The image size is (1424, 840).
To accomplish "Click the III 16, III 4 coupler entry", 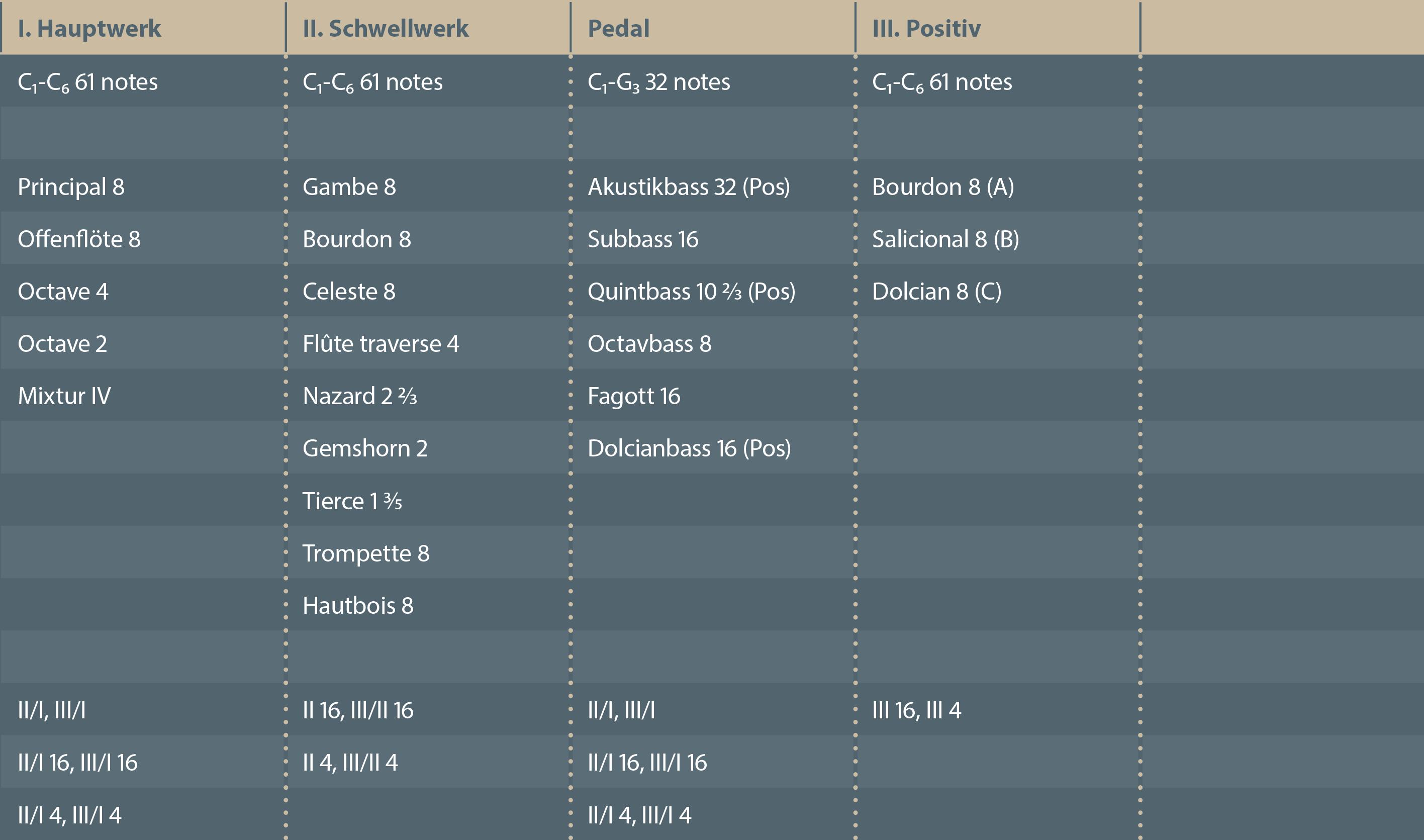I will 916,710.
